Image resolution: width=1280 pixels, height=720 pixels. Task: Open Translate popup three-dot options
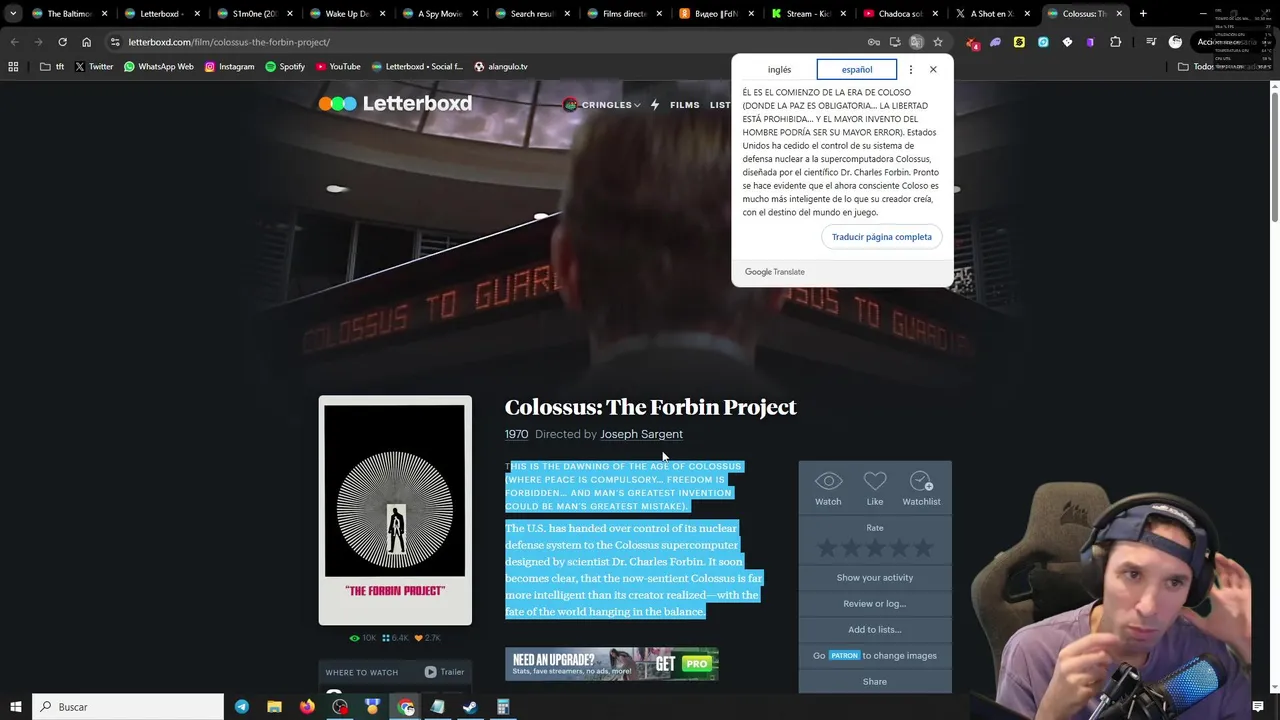(x=910, y=70)
